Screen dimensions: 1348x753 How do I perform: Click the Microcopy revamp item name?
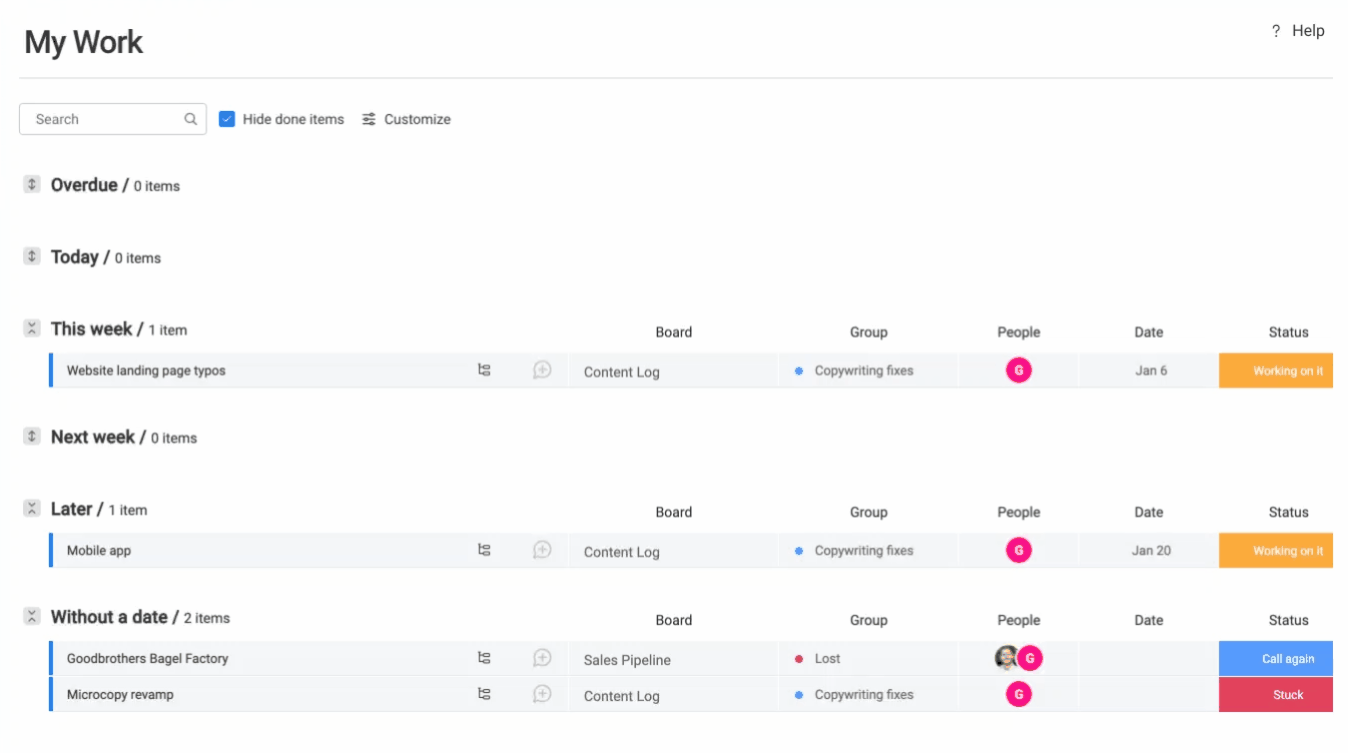(x=120, y=694)
